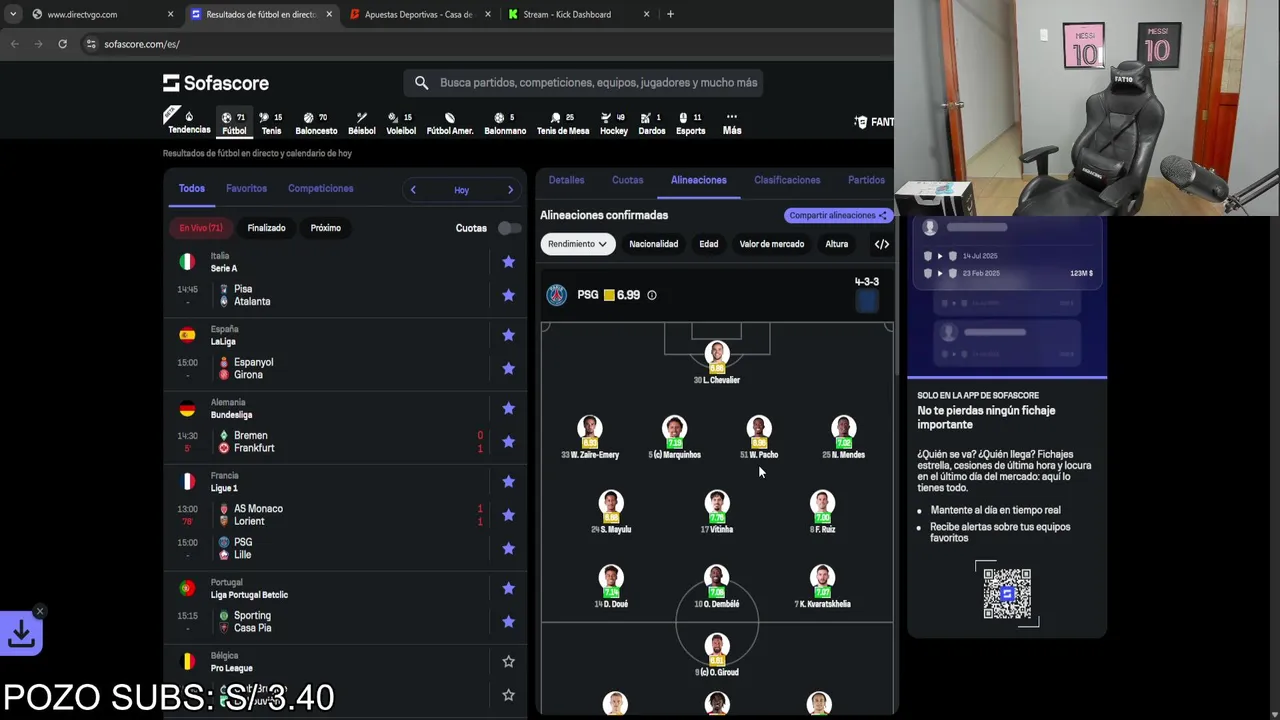Toggle favorite star for PSG vs Lille
The image size is (1280, 720).
(x=508, y=548)
